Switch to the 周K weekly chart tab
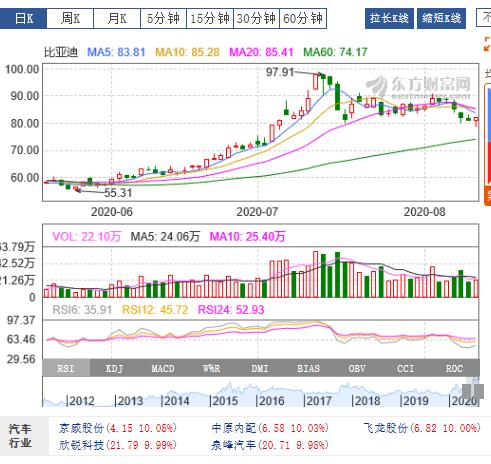The height and width of the screenshot is (464, 491). tap(70, 19)
